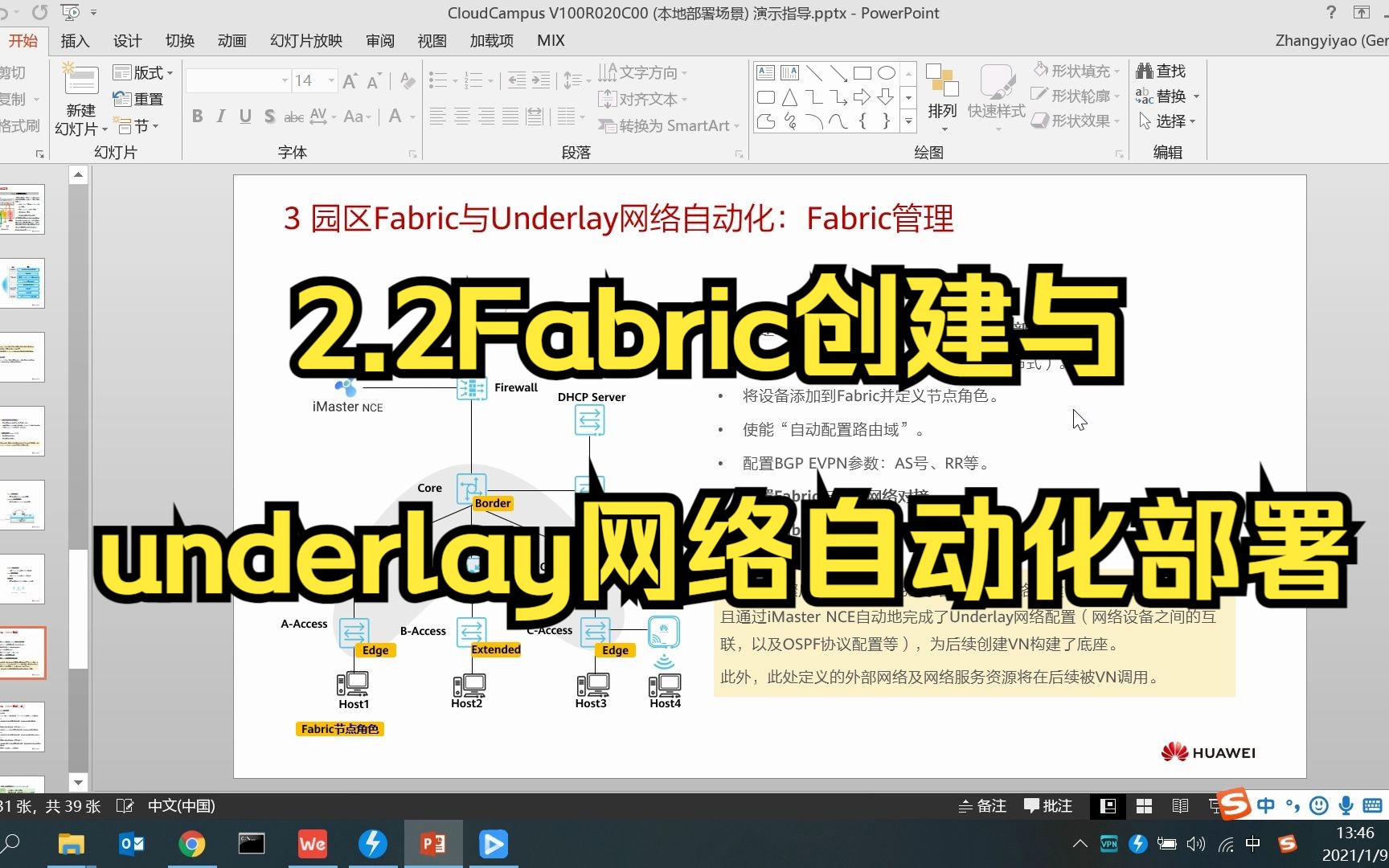Toggle left text alignment
Image resolution: width=1389 pixels, height=868 pixels.
point(437,117)
